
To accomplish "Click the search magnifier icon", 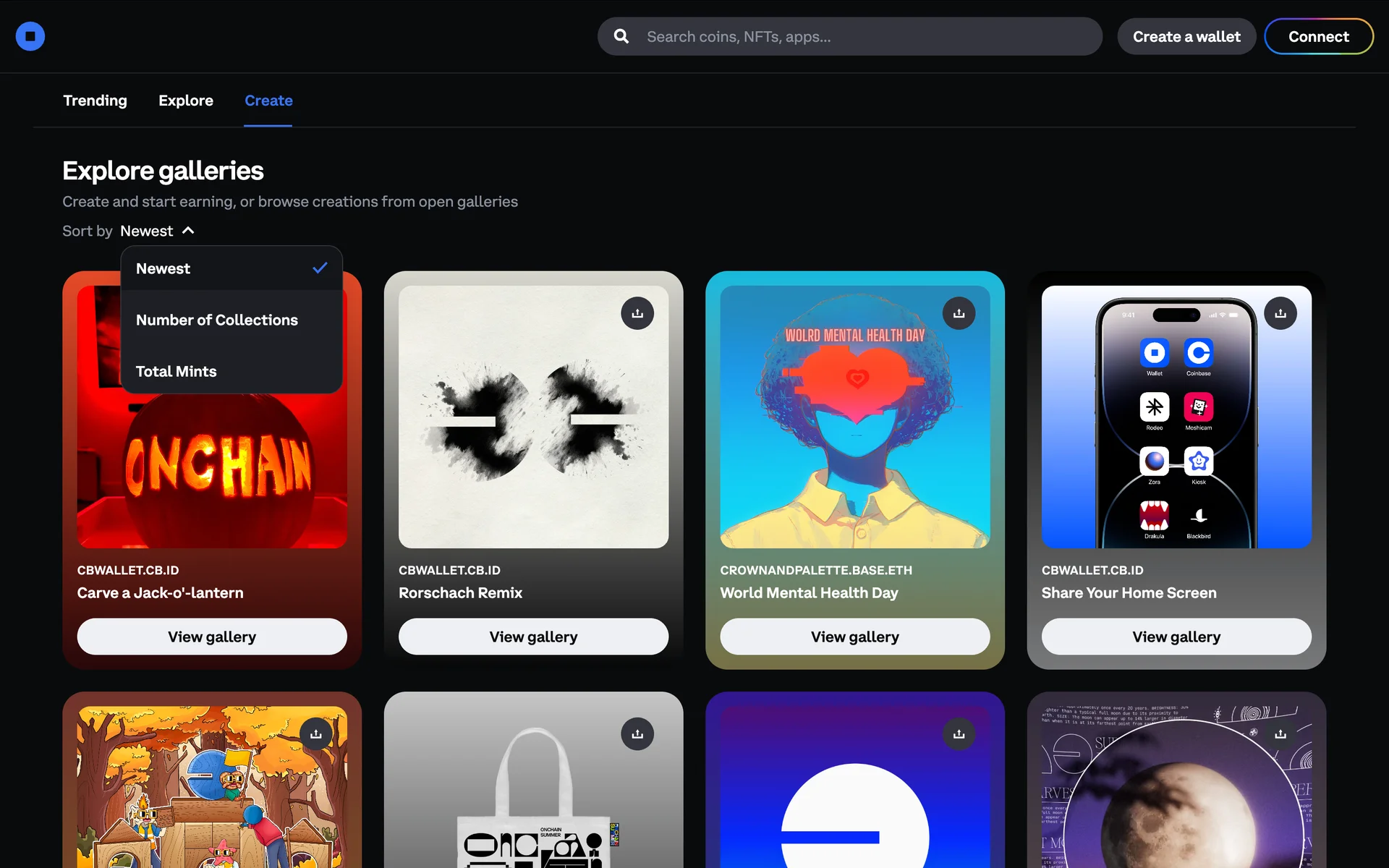I will pyautogui.click(x=621, y=36).
